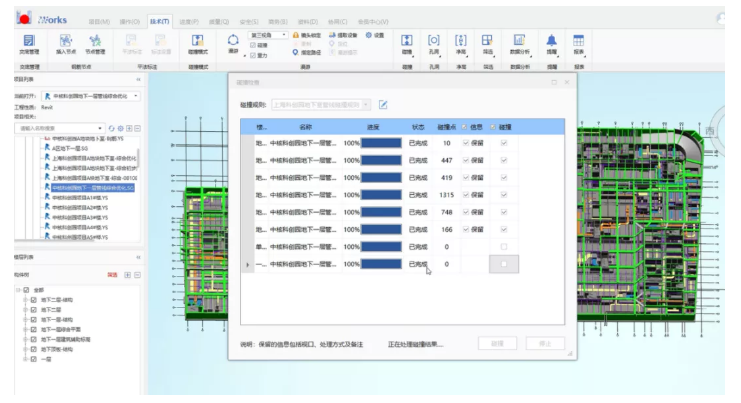Switch to 质量(Q) menu tab
The image size is (741, 403).
219,22
